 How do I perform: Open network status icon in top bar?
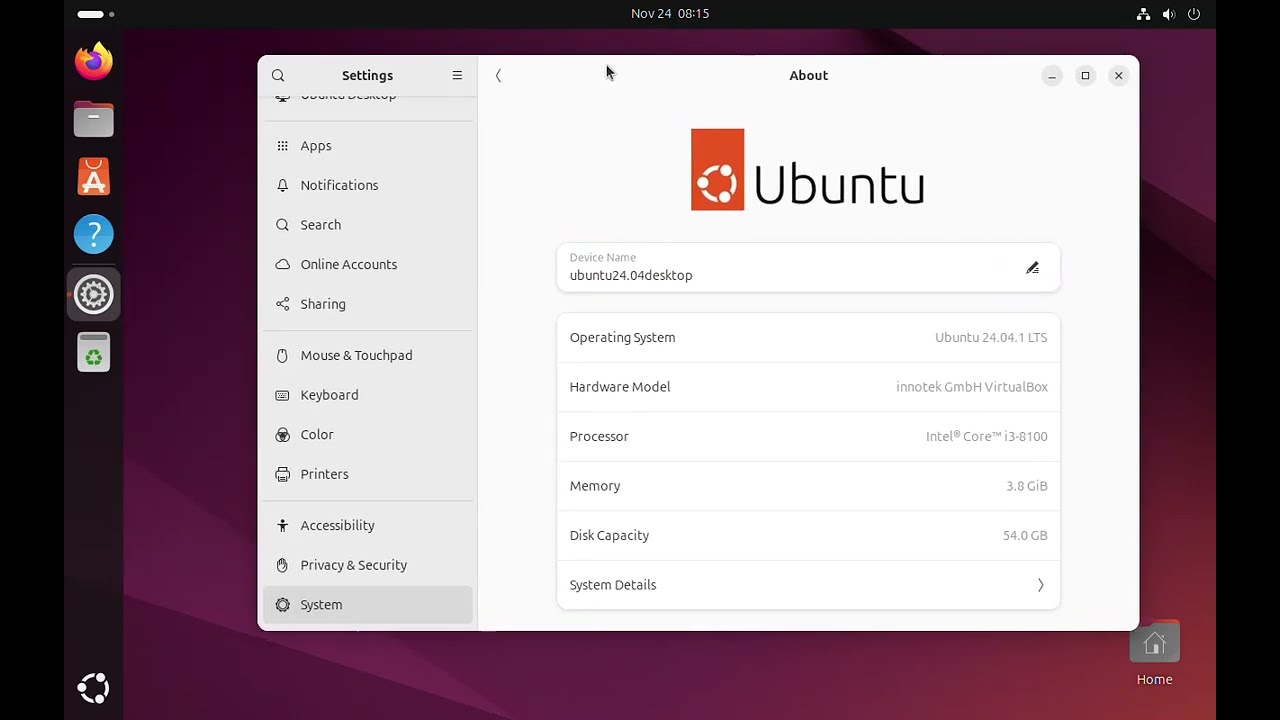[x=1143, y=14]
